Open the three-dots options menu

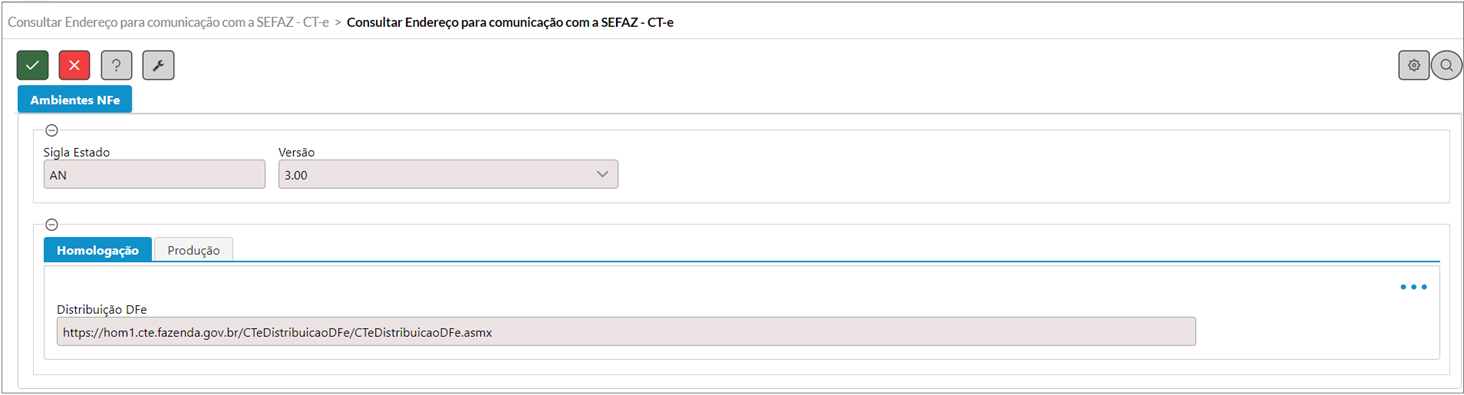(1414, 287)
